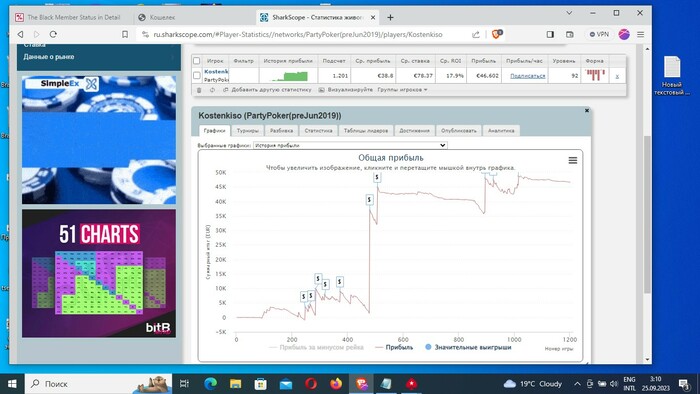Screen dimensions: 700x394
Task: Launch Firefox from the taskbar
Action: point(336,384)
